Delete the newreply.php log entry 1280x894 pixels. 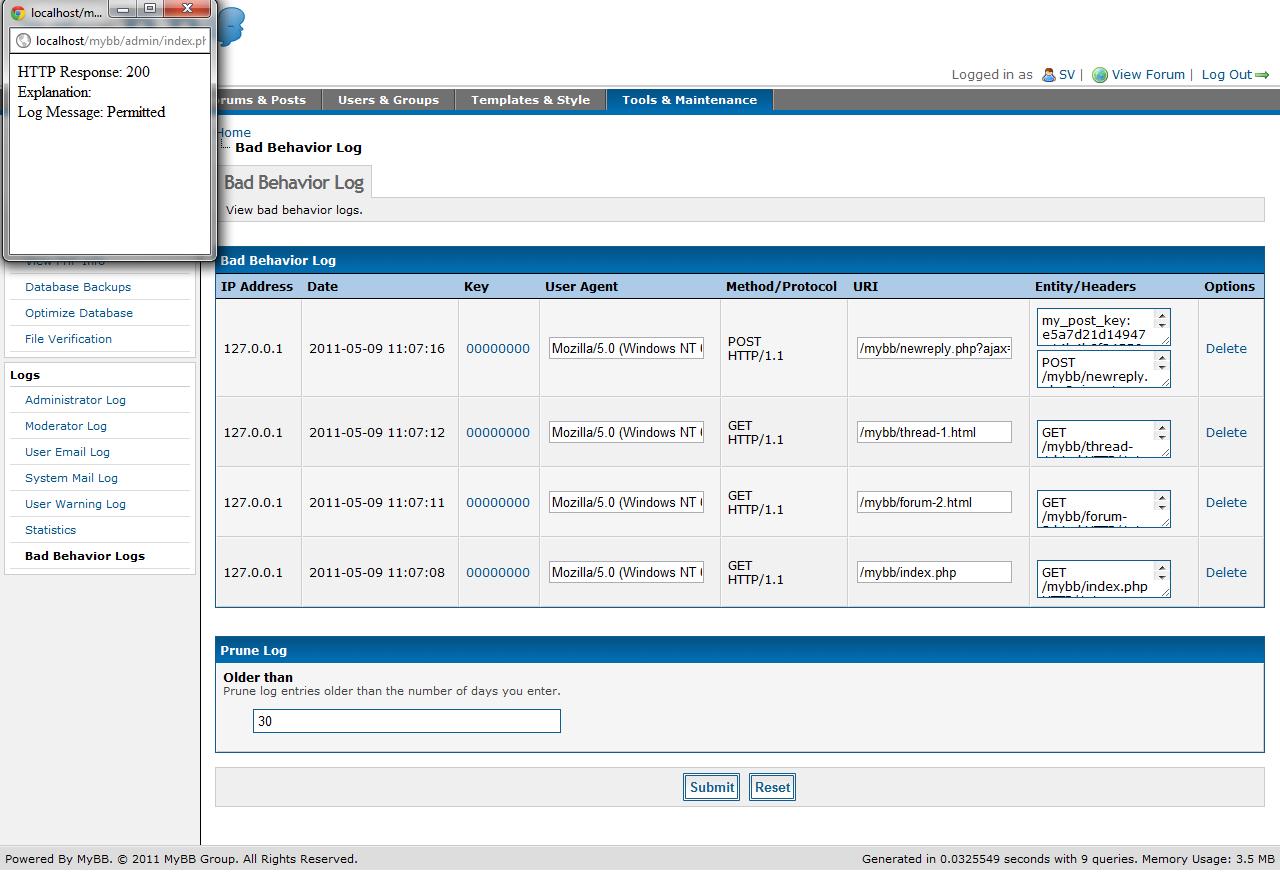click(x=1226, y=349)
